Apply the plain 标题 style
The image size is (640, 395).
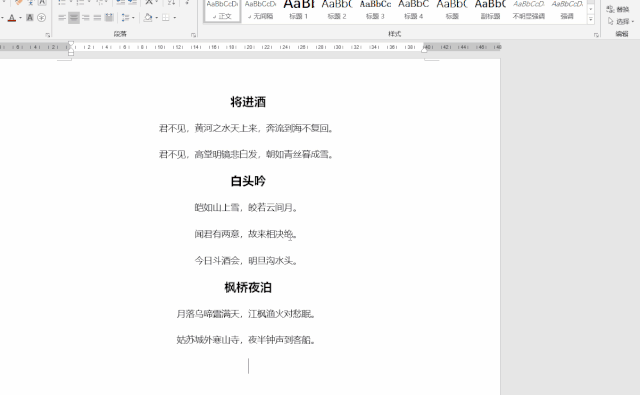(452, 10)
